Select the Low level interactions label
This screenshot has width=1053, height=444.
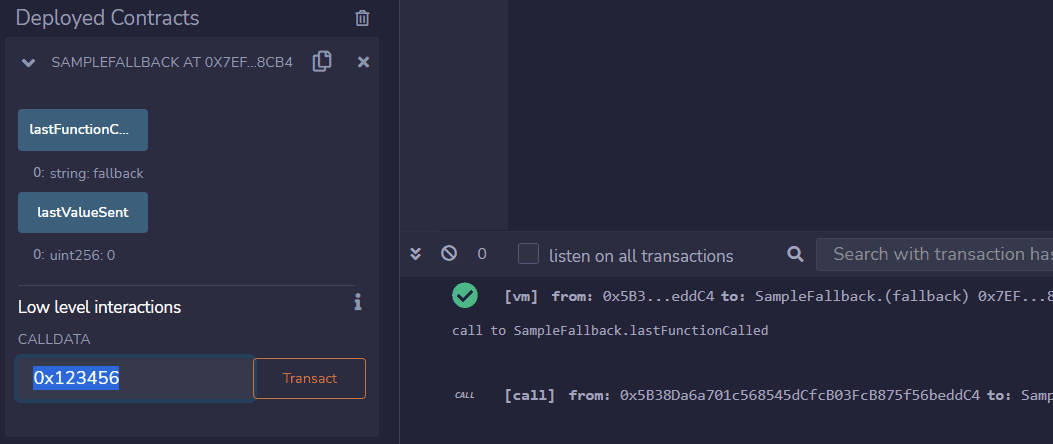(x=99, y=307)
